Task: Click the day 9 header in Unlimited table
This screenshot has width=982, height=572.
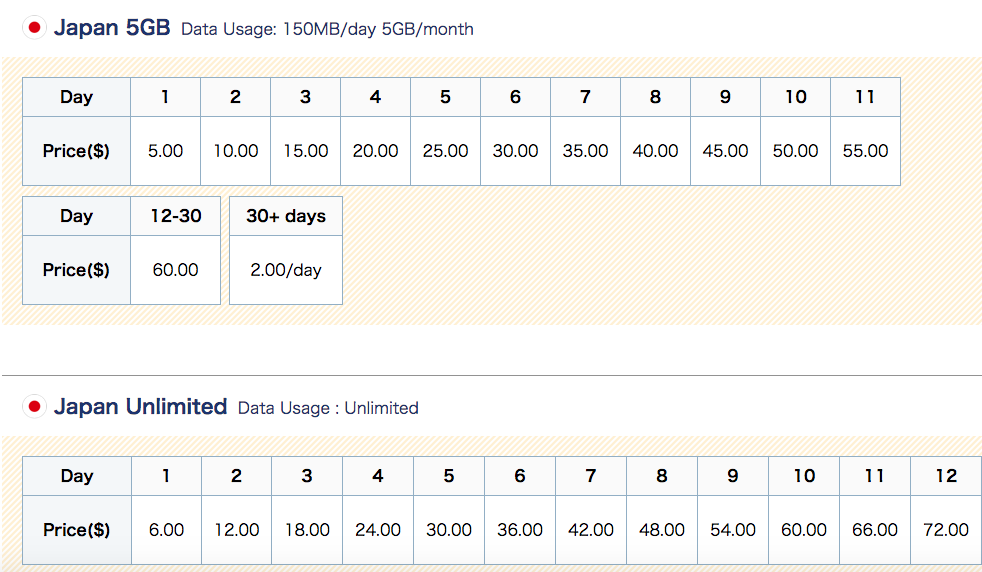Action: pos(733,476)
